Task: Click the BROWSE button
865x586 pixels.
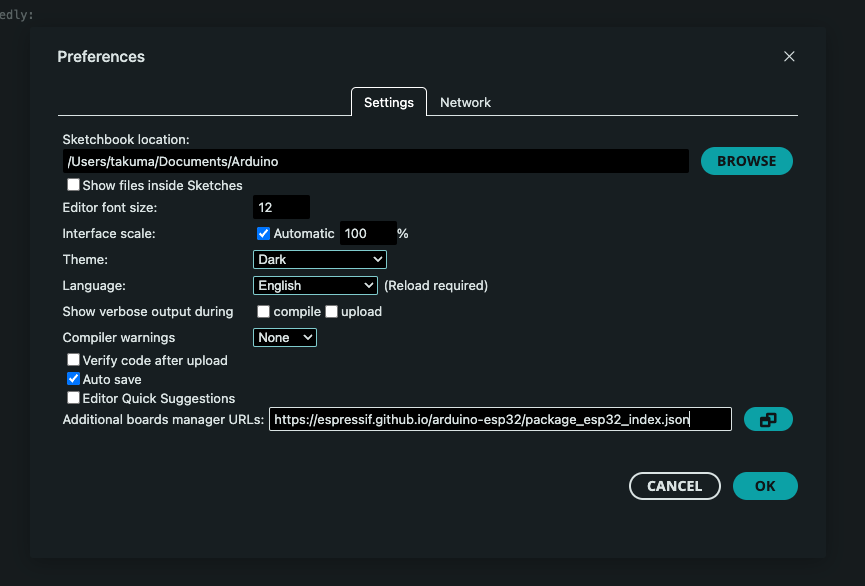Action: 746,161
